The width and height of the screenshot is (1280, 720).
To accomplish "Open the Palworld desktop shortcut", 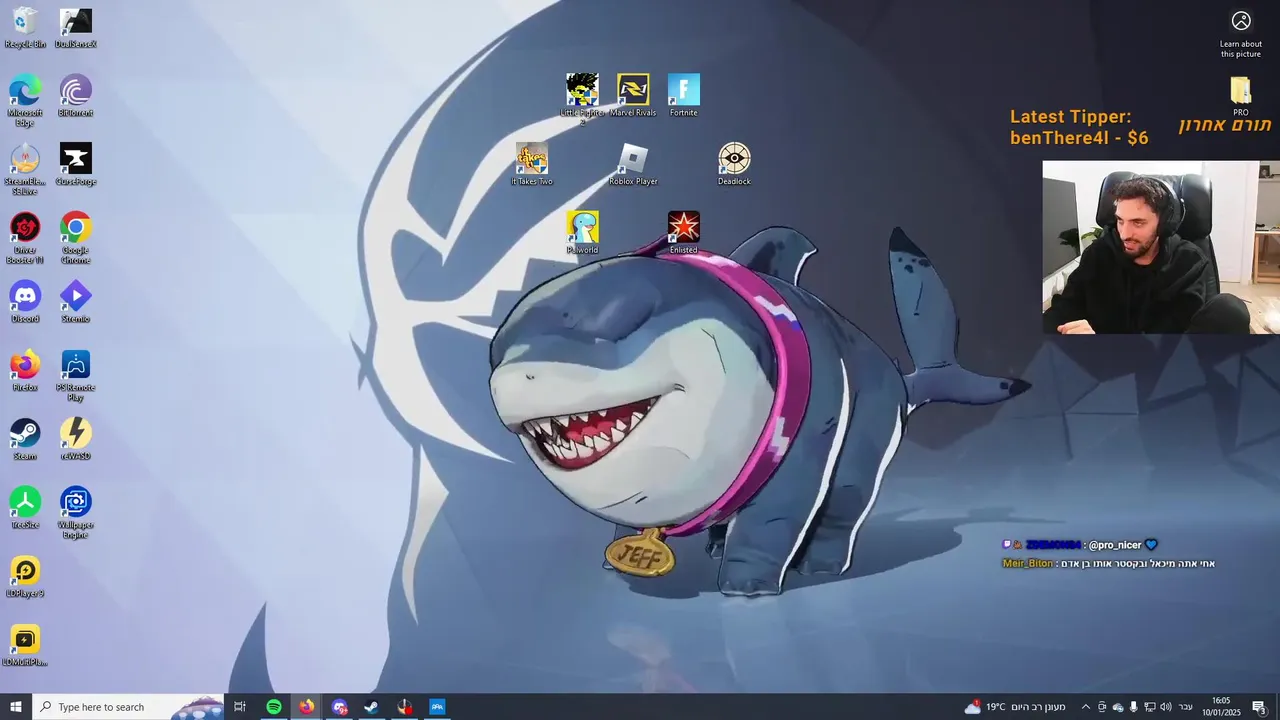I will tap(582, 232).
